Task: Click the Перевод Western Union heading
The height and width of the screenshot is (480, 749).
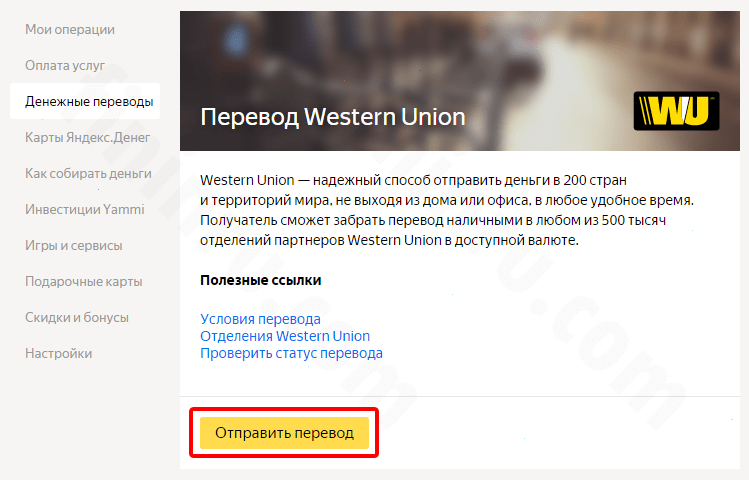Action: (x=333, y=117)
